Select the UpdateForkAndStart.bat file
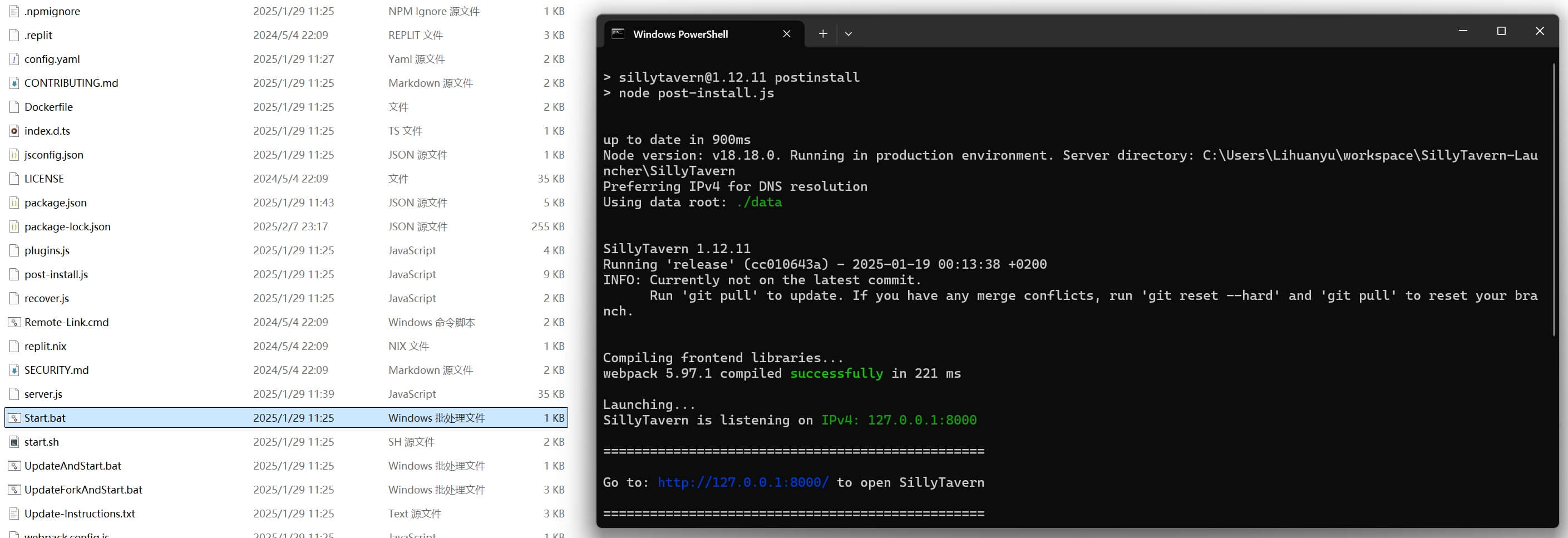This screenshot has height=538, width=1568. coord(83,490)
